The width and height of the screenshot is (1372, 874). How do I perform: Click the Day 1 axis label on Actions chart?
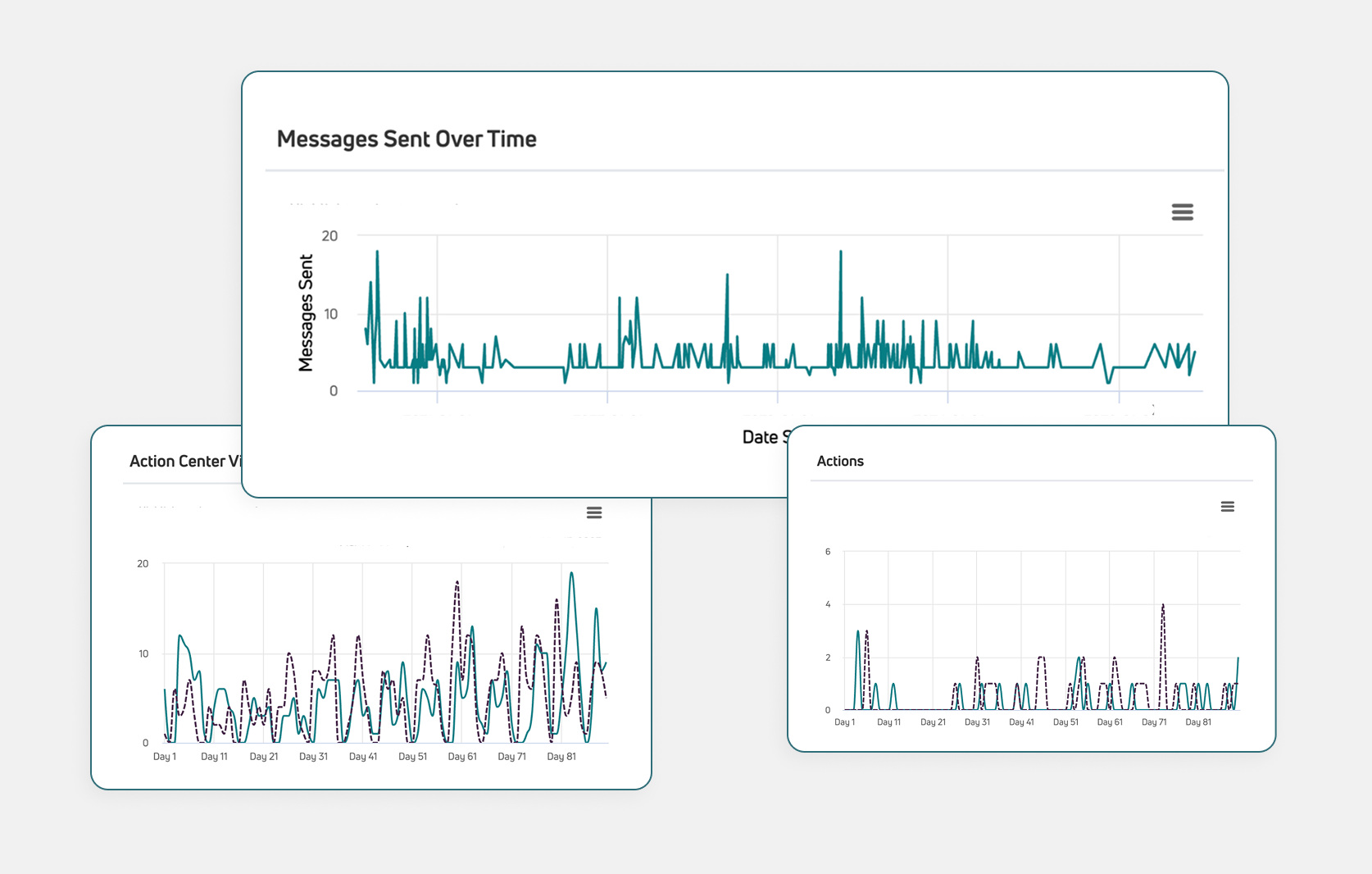coord(845,722)
